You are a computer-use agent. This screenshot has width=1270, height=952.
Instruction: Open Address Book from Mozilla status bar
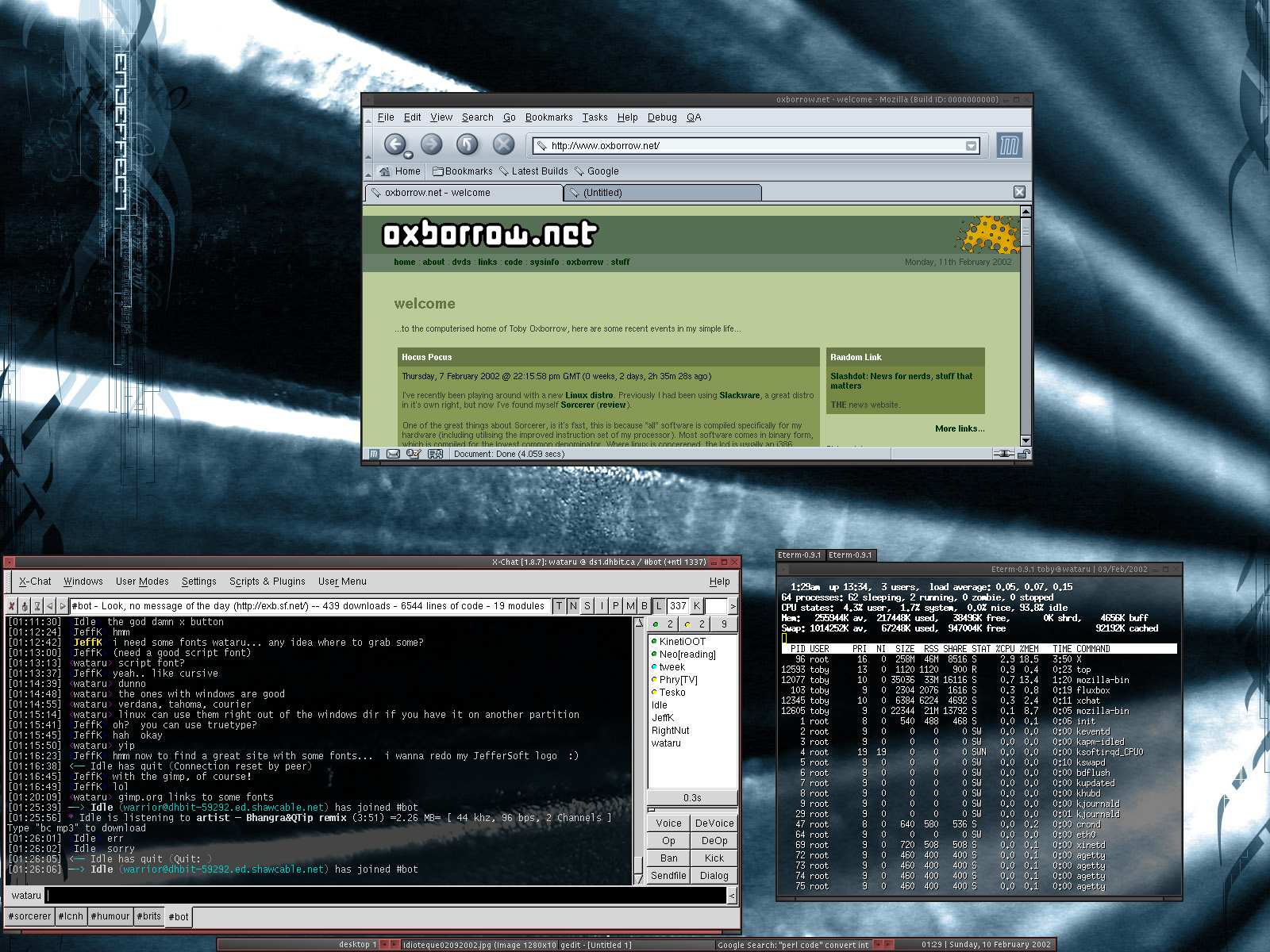435,454
